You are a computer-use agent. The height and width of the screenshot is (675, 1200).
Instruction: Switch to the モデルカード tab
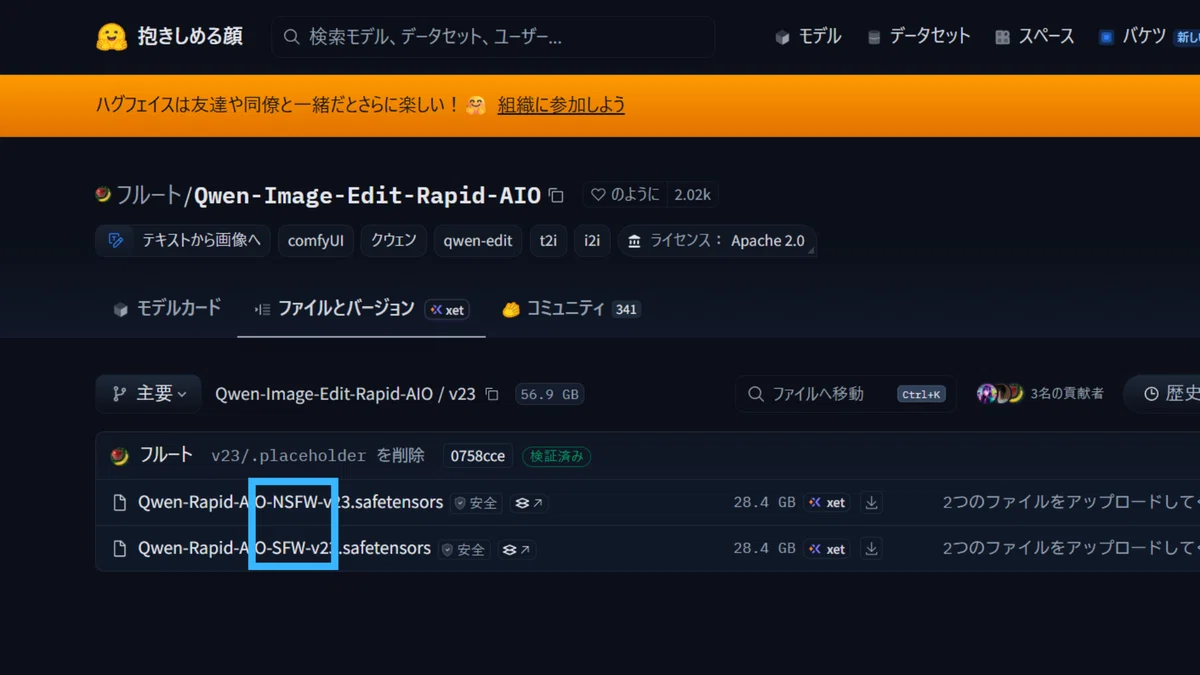click(x=167, y=308)
